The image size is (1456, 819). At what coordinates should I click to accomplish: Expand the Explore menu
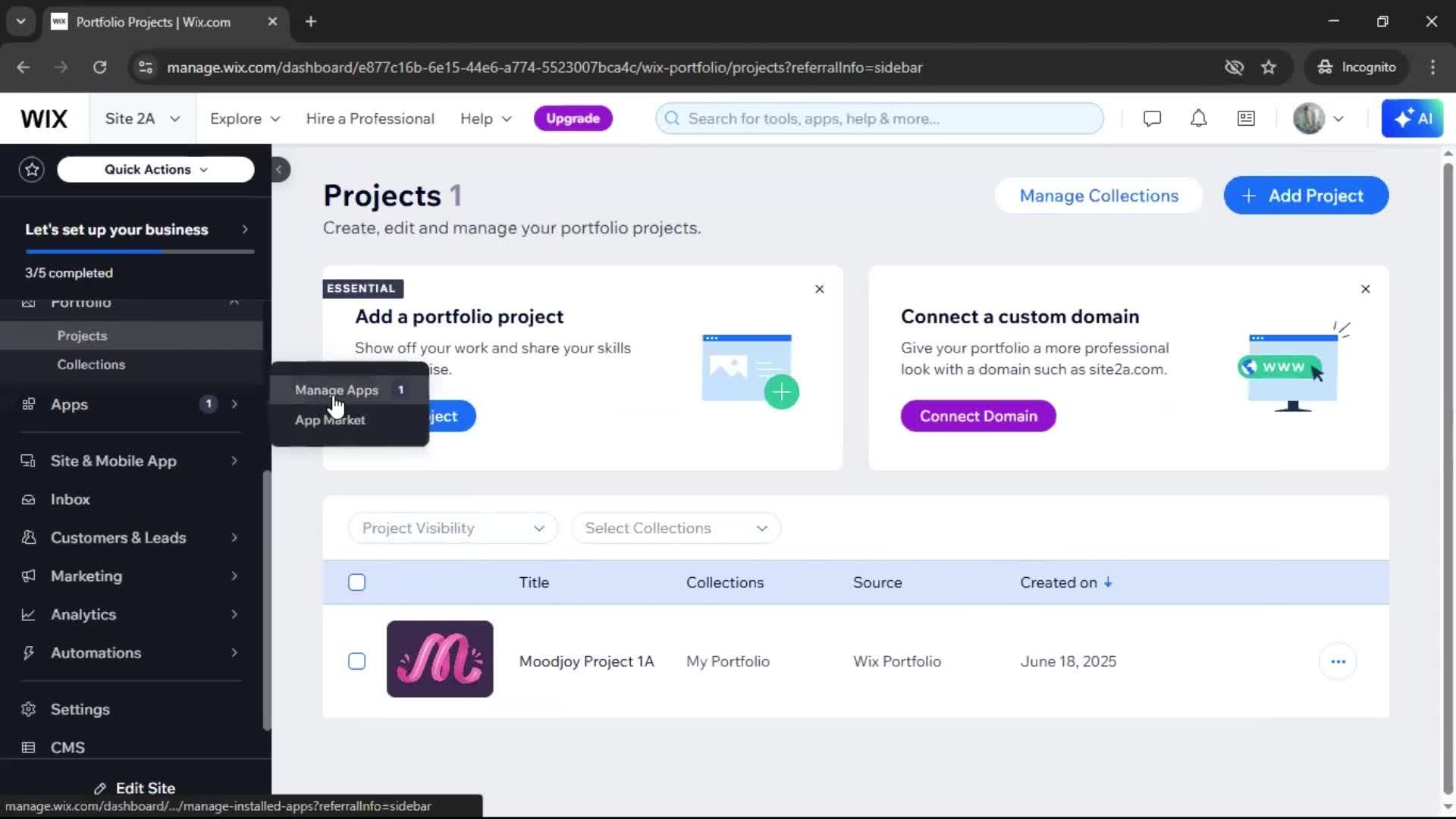point(245,118)
